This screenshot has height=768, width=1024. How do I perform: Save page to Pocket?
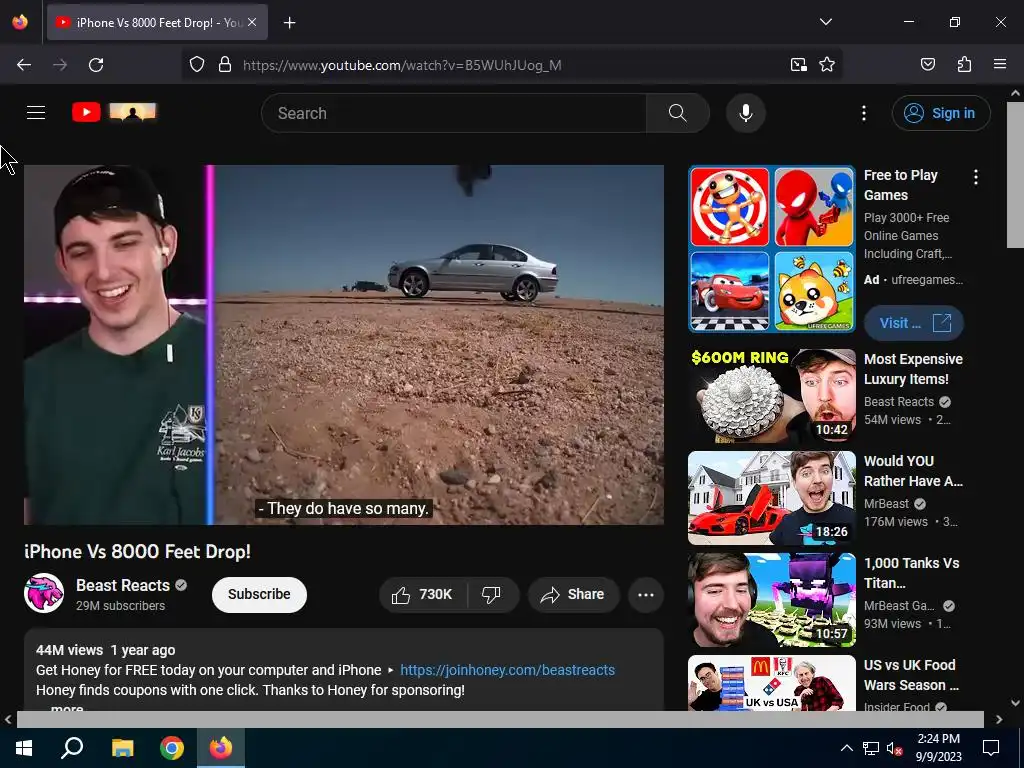click(x=927, y=65)
